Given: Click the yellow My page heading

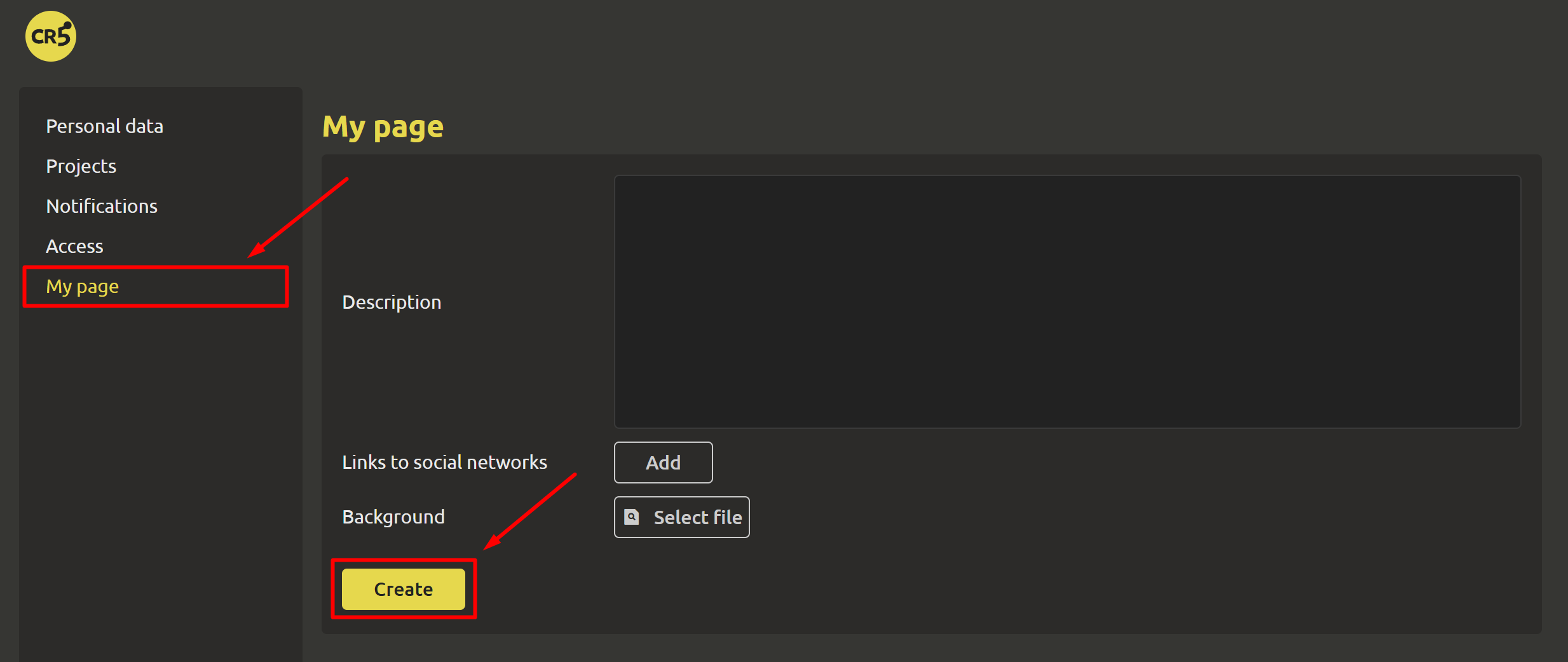Looking at the screenshot, I should [383, 127].
